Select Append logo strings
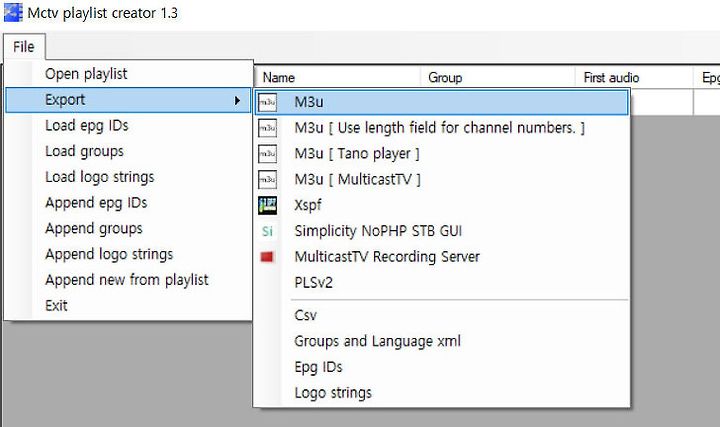 tap(129, 254)
